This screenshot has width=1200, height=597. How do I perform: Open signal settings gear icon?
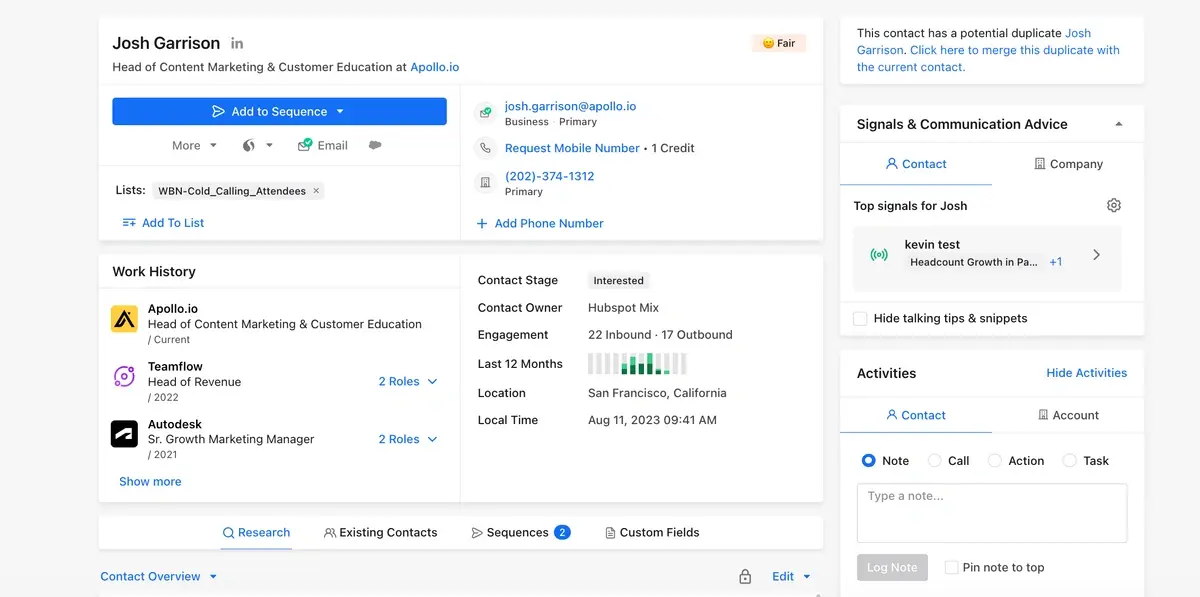1114,205
